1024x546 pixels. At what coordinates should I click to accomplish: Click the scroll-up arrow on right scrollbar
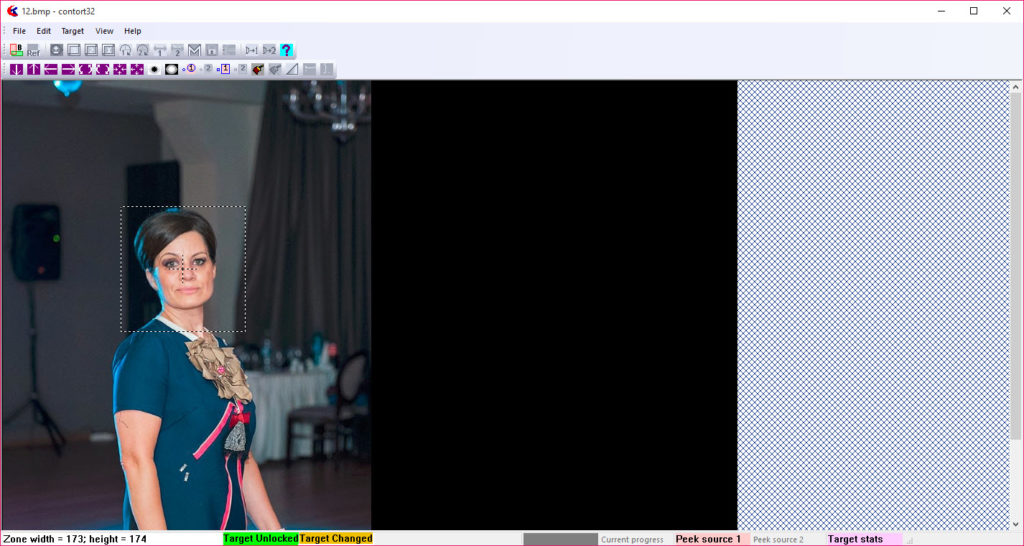(x=1016, y=87)
